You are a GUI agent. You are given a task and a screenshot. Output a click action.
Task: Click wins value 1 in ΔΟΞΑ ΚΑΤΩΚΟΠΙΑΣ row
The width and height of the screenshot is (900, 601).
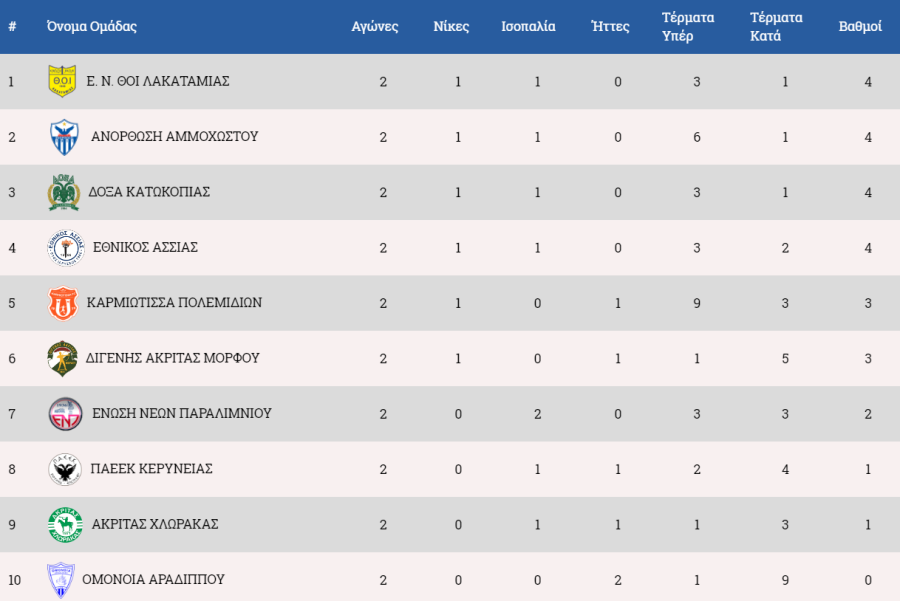coord(458,192)
